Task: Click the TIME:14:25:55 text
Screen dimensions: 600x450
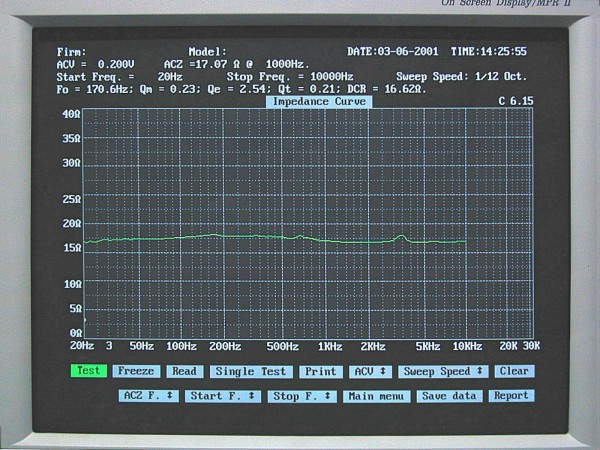Action: [x=489, y=52]
